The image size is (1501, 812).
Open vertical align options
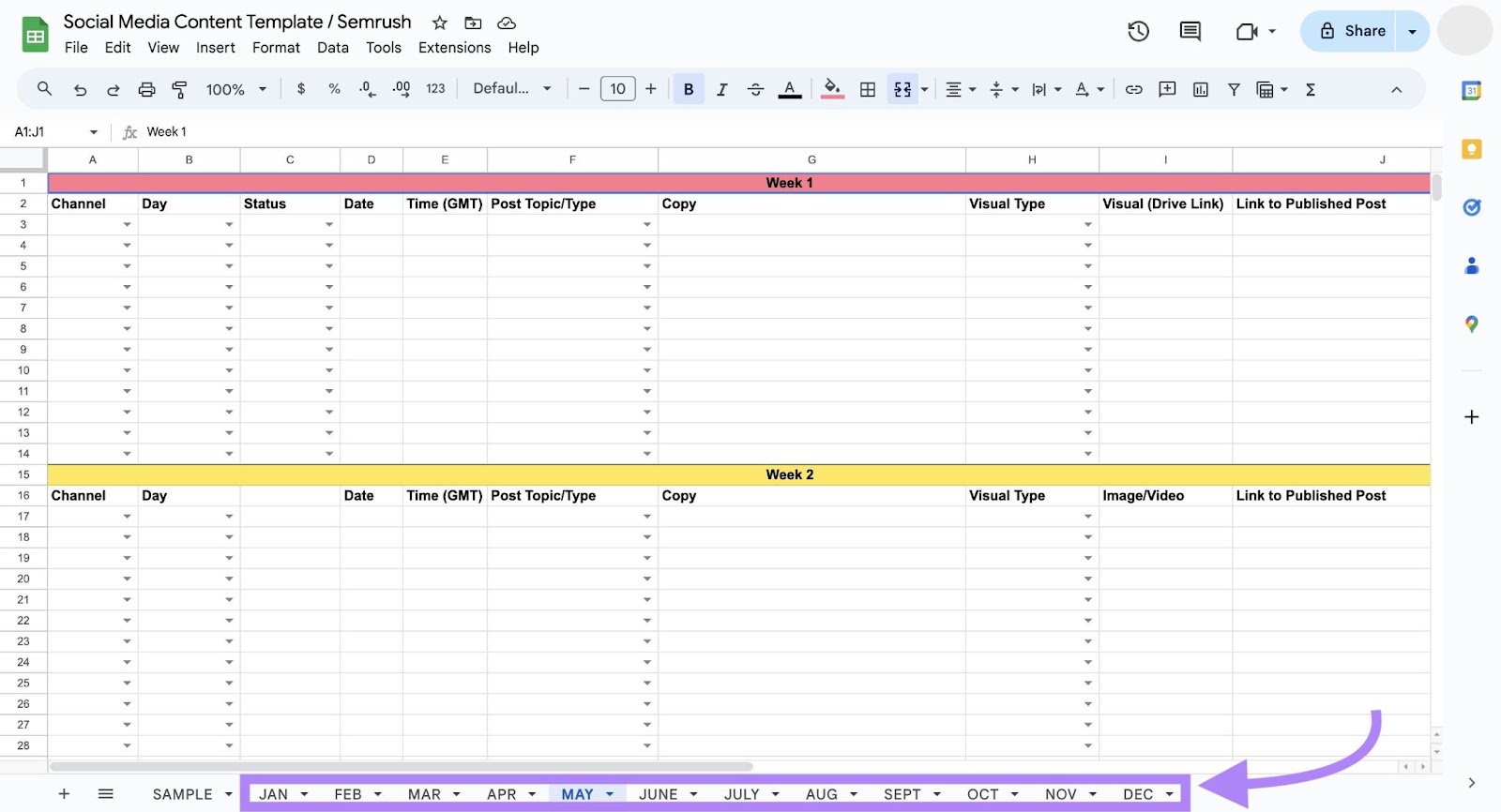[x=1003, y=89]
